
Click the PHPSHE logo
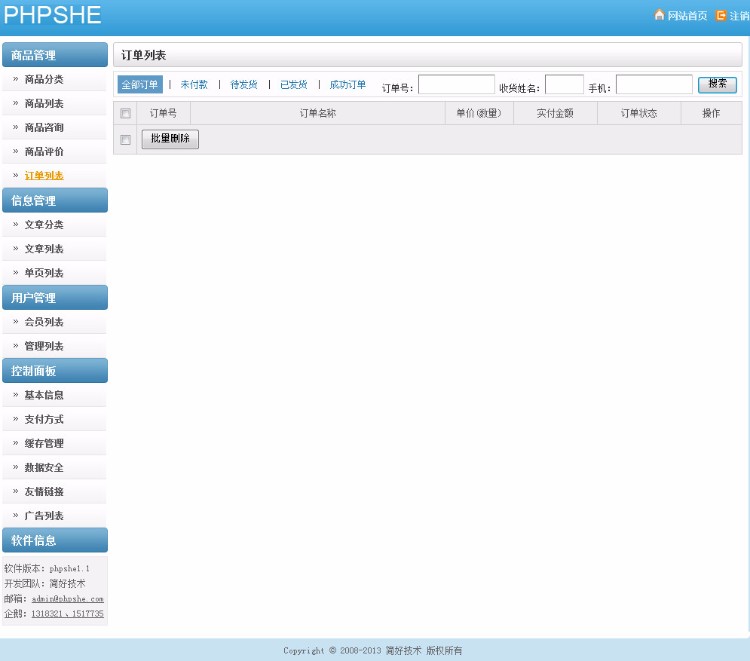pos(53,15)
